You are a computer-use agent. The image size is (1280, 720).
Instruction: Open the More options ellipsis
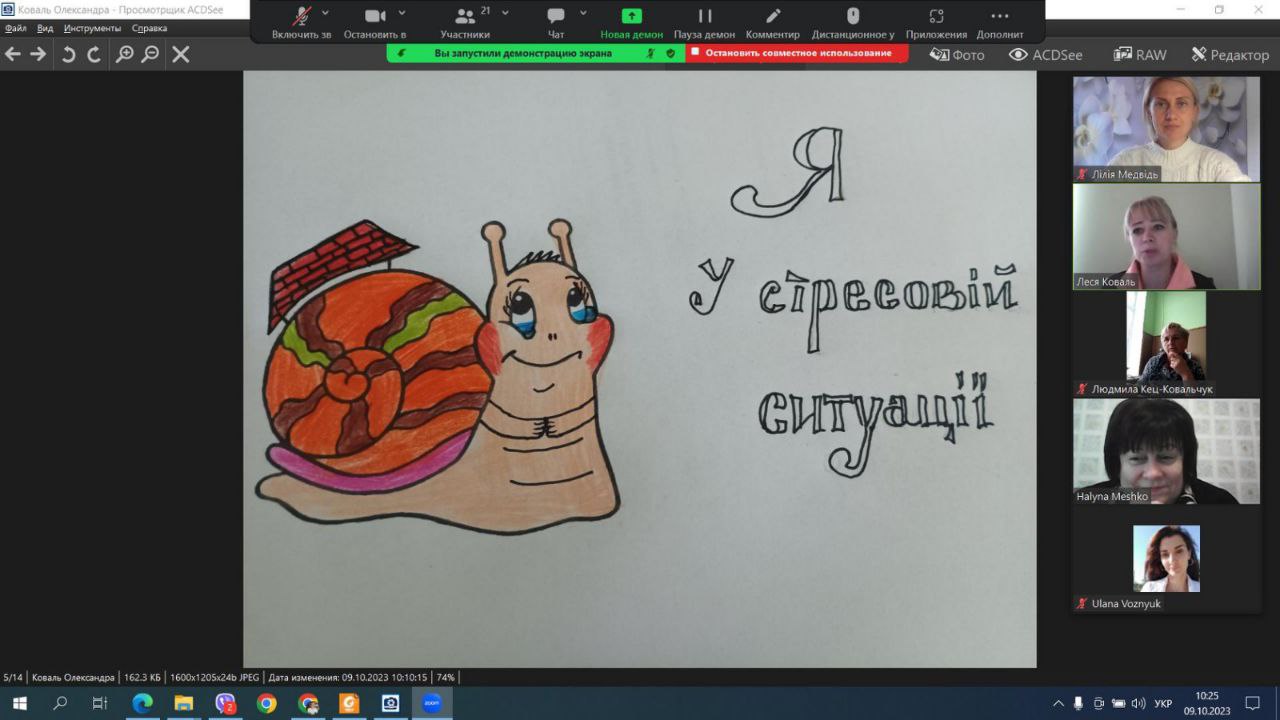point(999,17)
